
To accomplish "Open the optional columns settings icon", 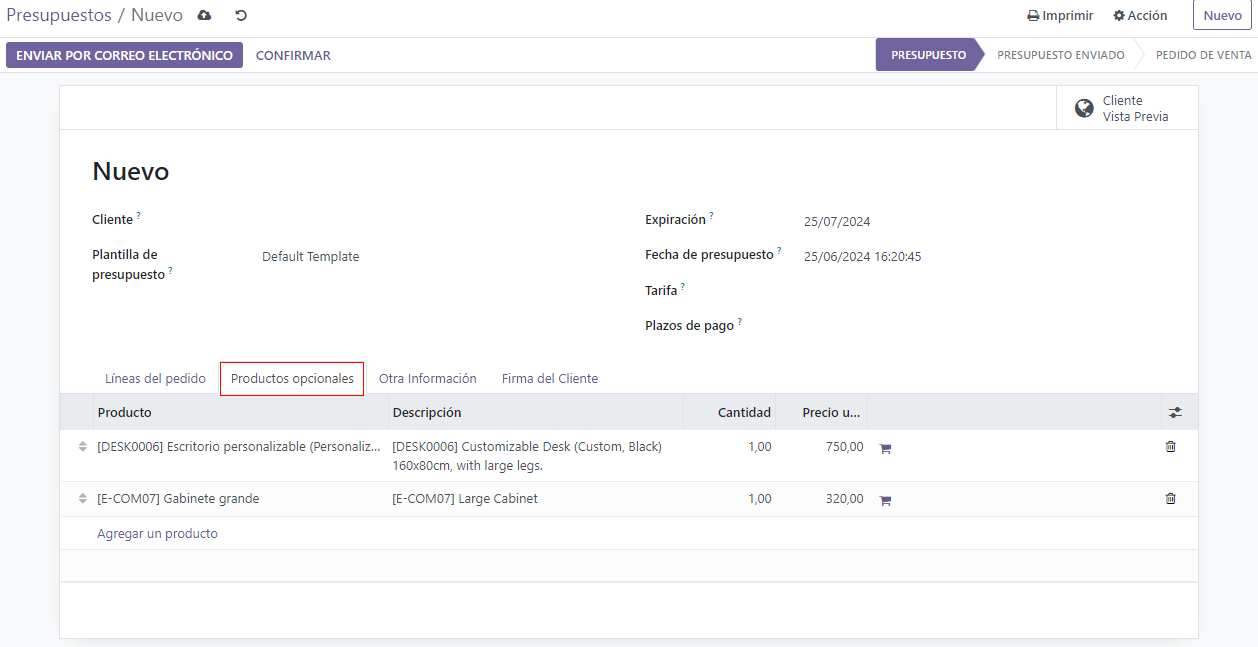I will coord(1175,412).
